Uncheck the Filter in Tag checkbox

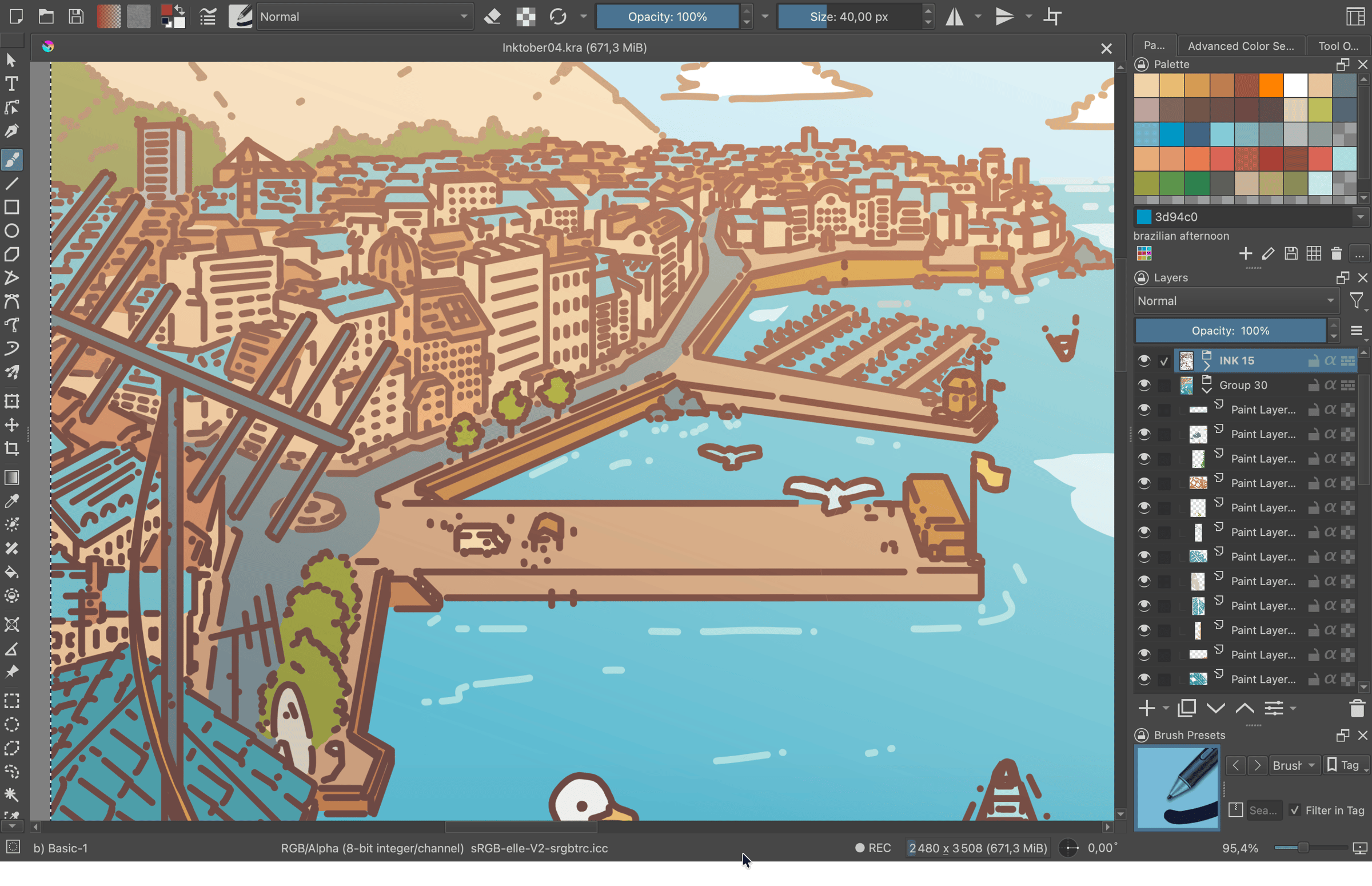[1294, 810]
